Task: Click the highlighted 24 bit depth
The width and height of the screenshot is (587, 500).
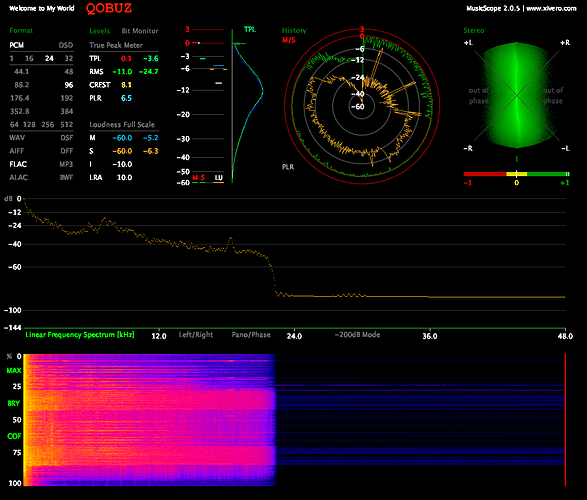Action: (x=49, y=58)
